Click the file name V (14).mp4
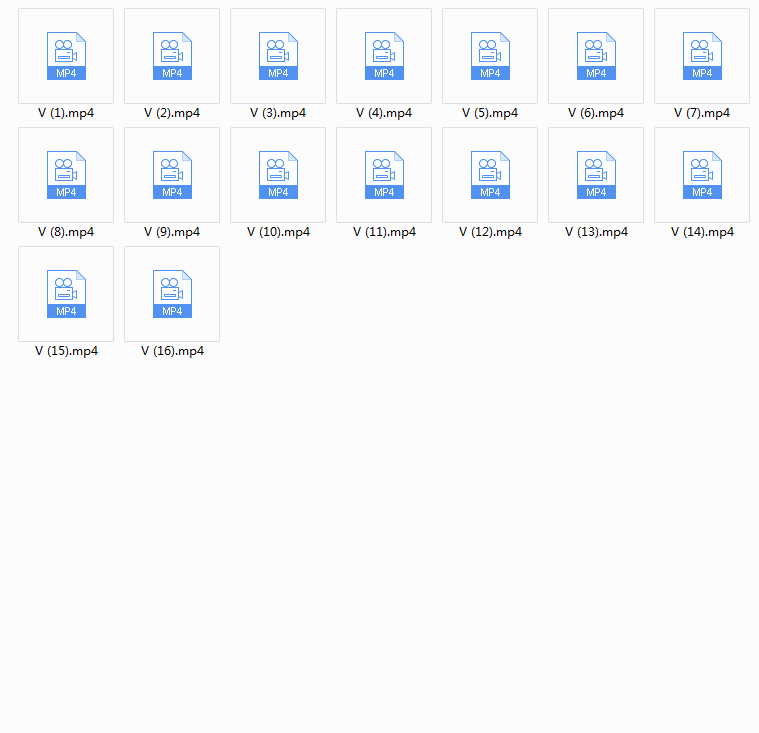This screenshot has width=759, height=733. click(702, 232)
